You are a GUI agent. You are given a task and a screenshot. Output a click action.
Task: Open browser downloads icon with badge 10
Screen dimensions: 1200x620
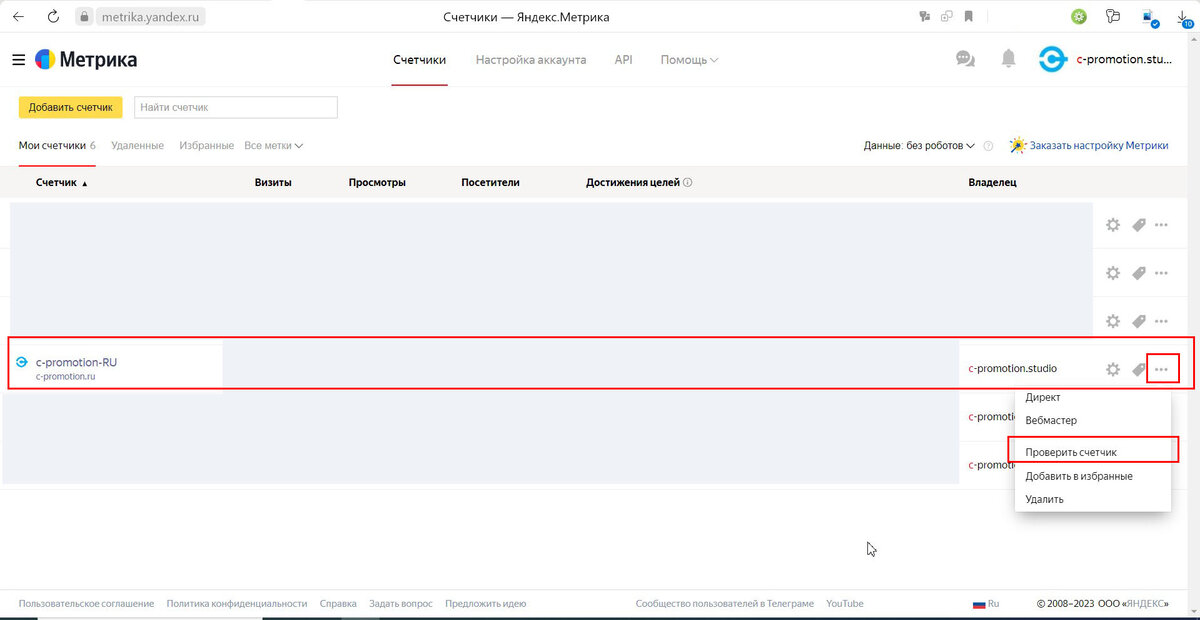click(x=1185, y=18)
